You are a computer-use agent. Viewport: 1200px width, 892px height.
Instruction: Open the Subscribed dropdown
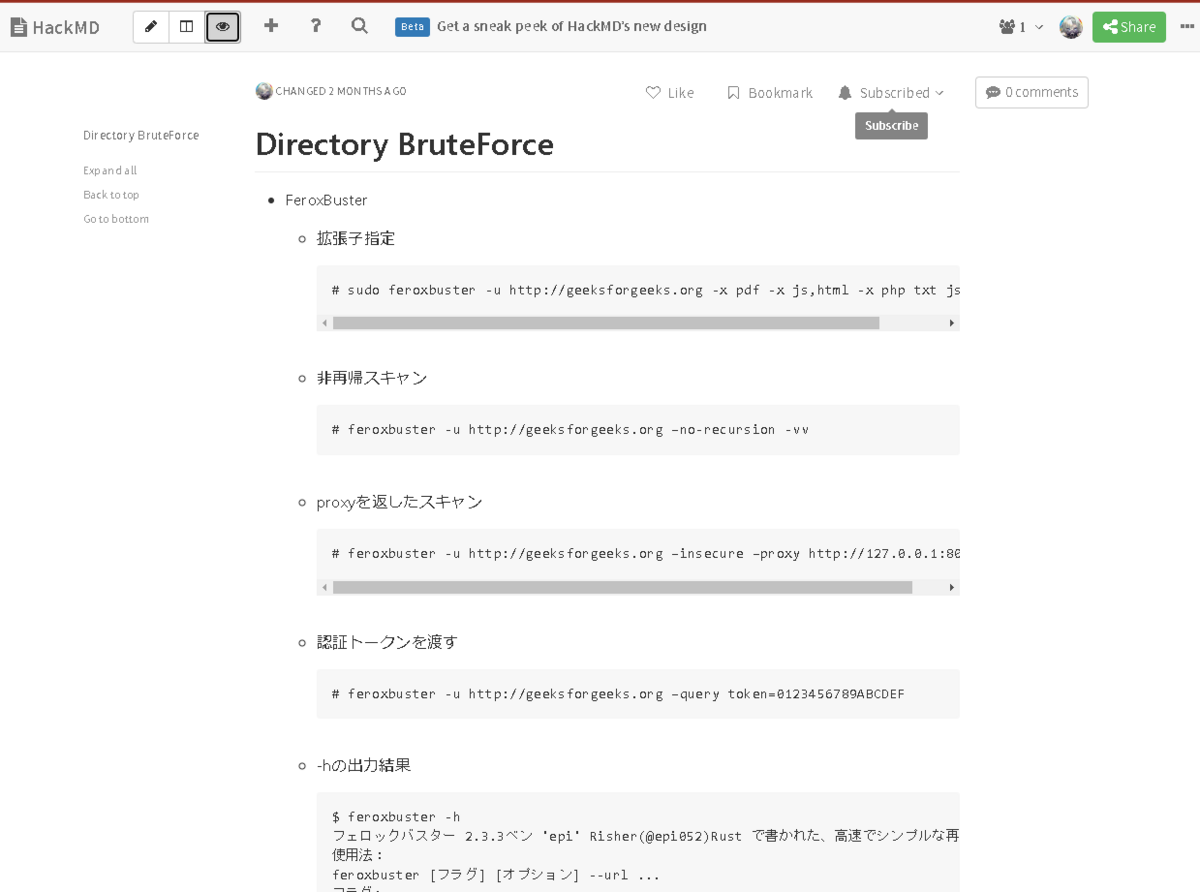pyautogui.click(x=891, y=93)
